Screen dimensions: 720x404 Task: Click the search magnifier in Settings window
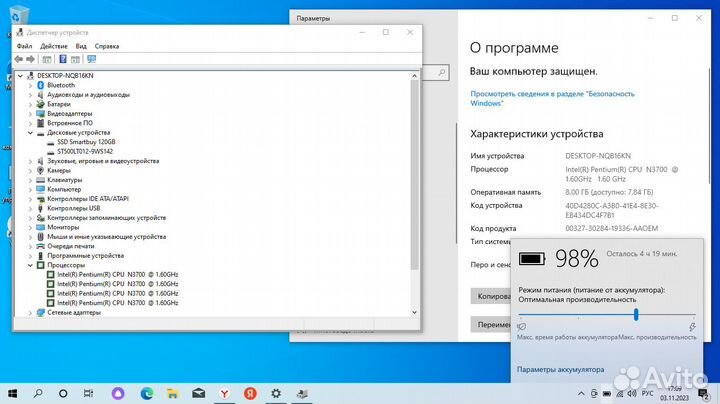pyautogui.click(x=441, y=73)
